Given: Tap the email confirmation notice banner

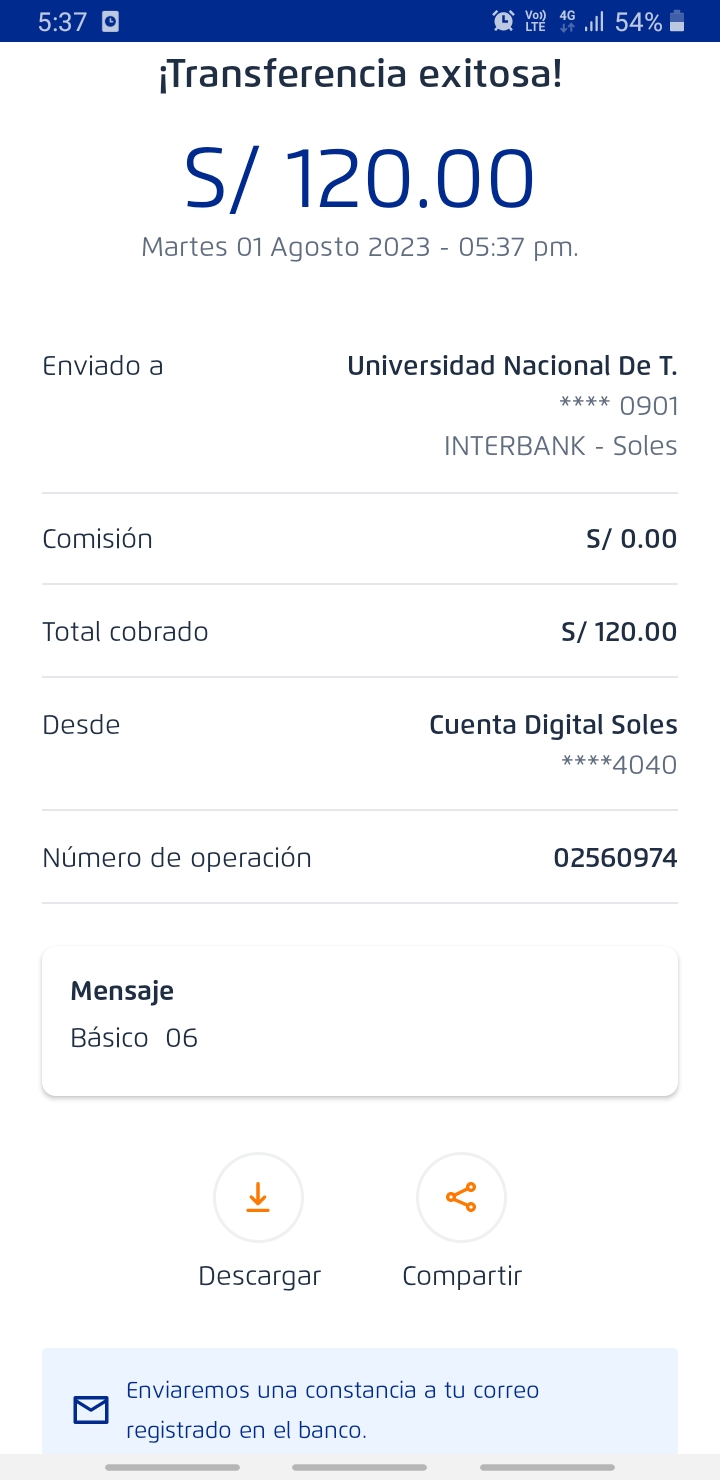Looking at the screenshot, I should (360, 1409).
